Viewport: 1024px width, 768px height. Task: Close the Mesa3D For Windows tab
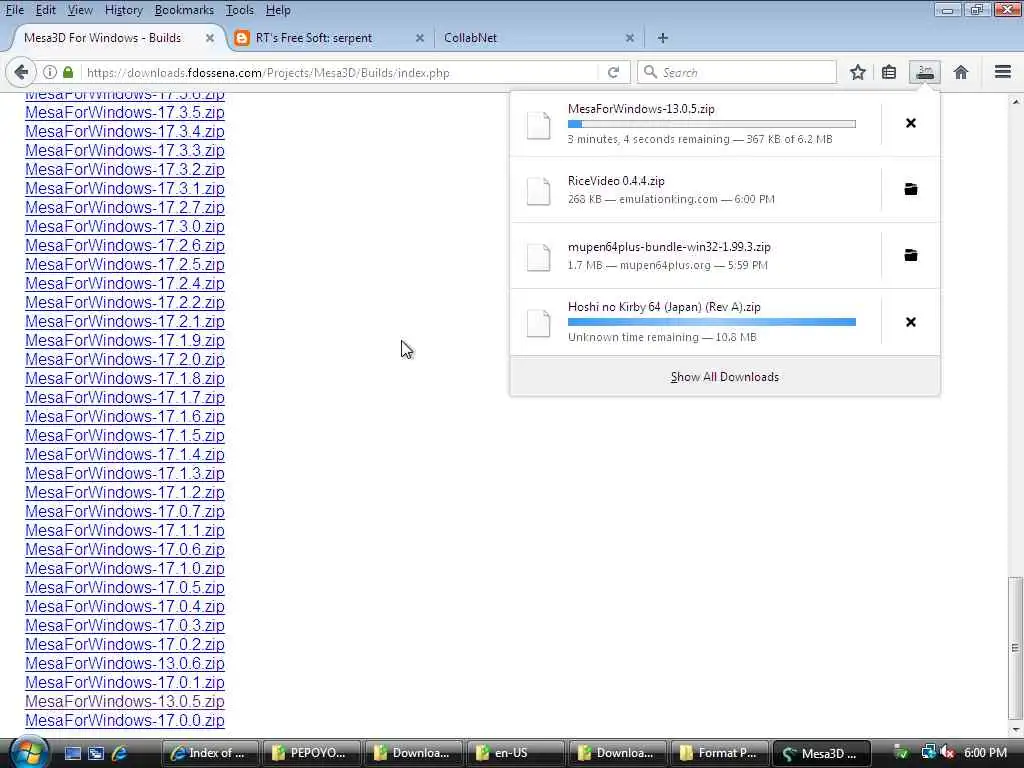tap(210, 38)
